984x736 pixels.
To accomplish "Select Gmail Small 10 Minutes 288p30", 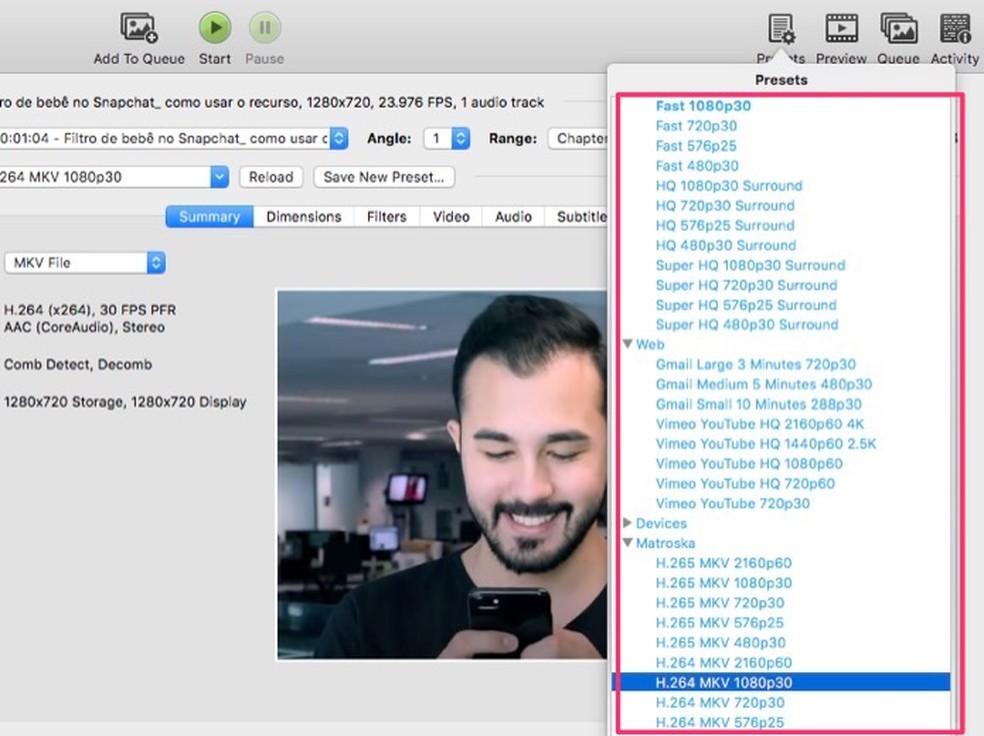I will tap(759, 405).
